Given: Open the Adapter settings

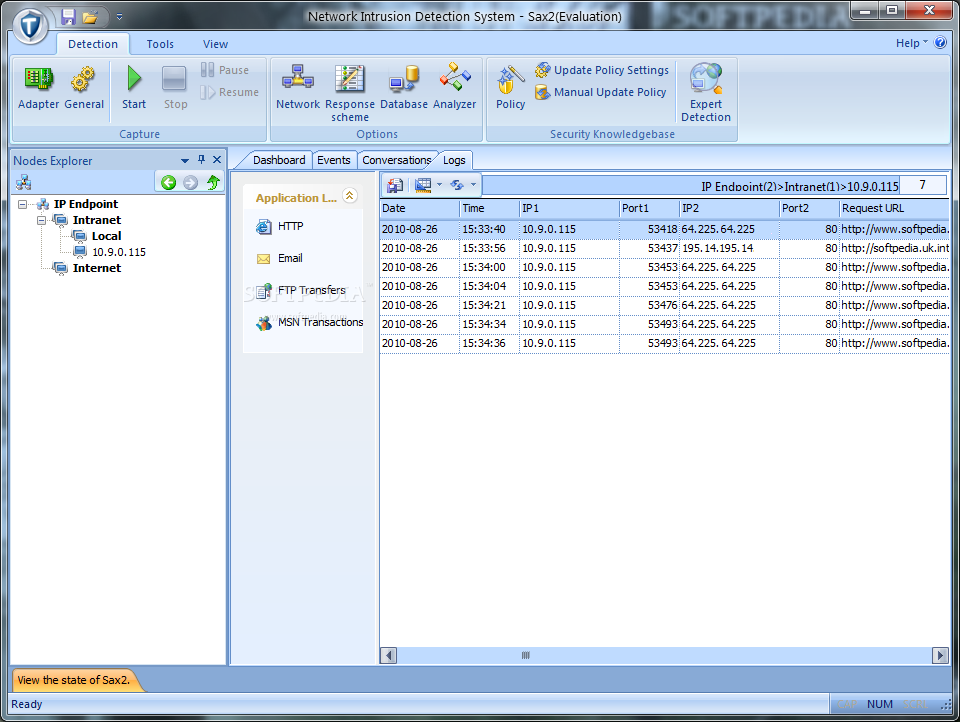Looking at the screenshot, I should tap(39, 88).
